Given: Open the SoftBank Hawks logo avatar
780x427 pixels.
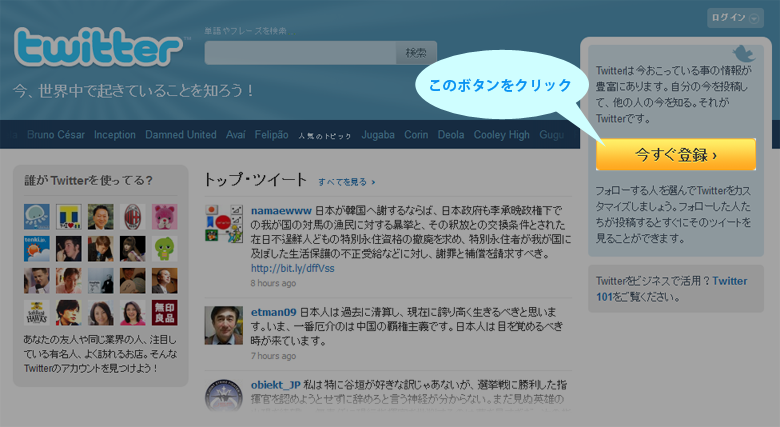Looking at the screenshot, I should click(x=37, y=313).
